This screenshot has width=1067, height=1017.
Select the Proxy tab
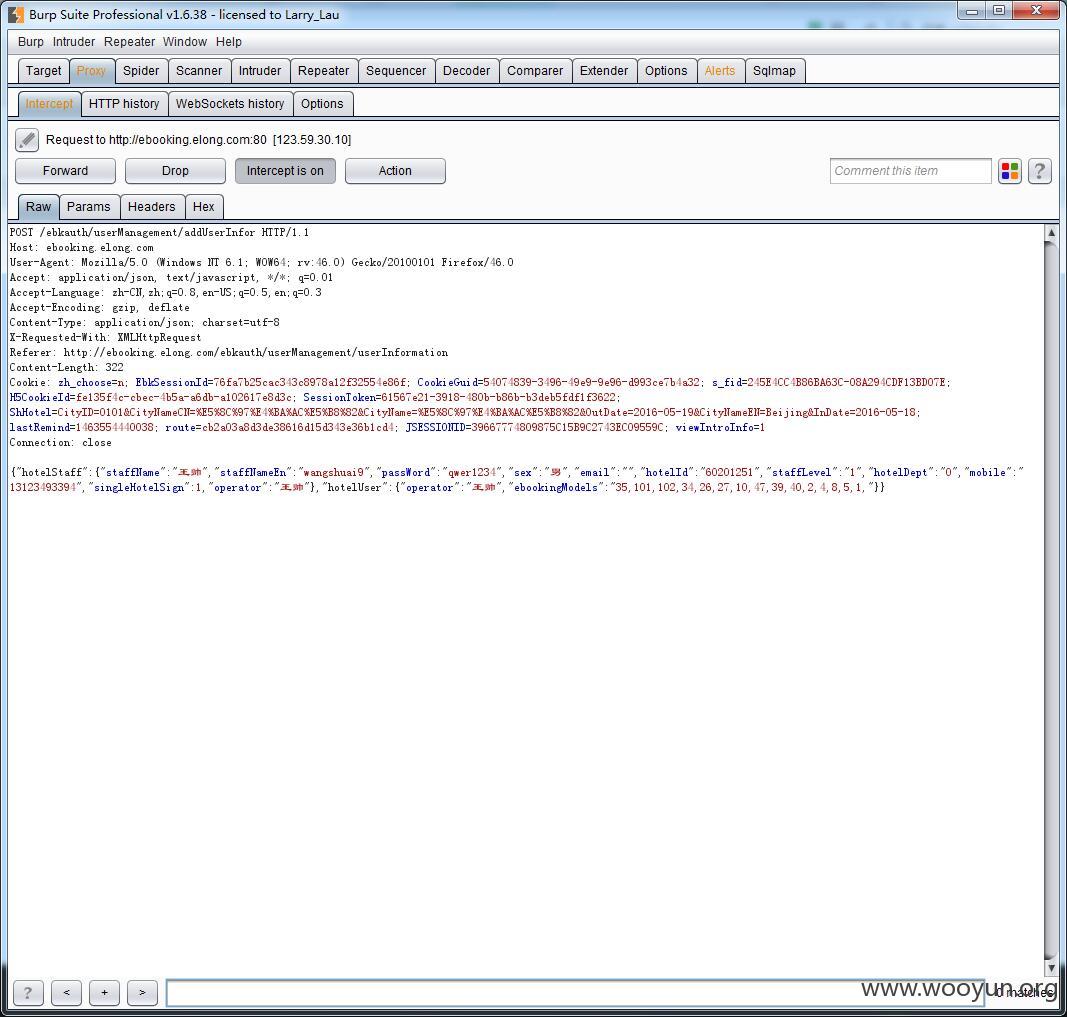91,71
